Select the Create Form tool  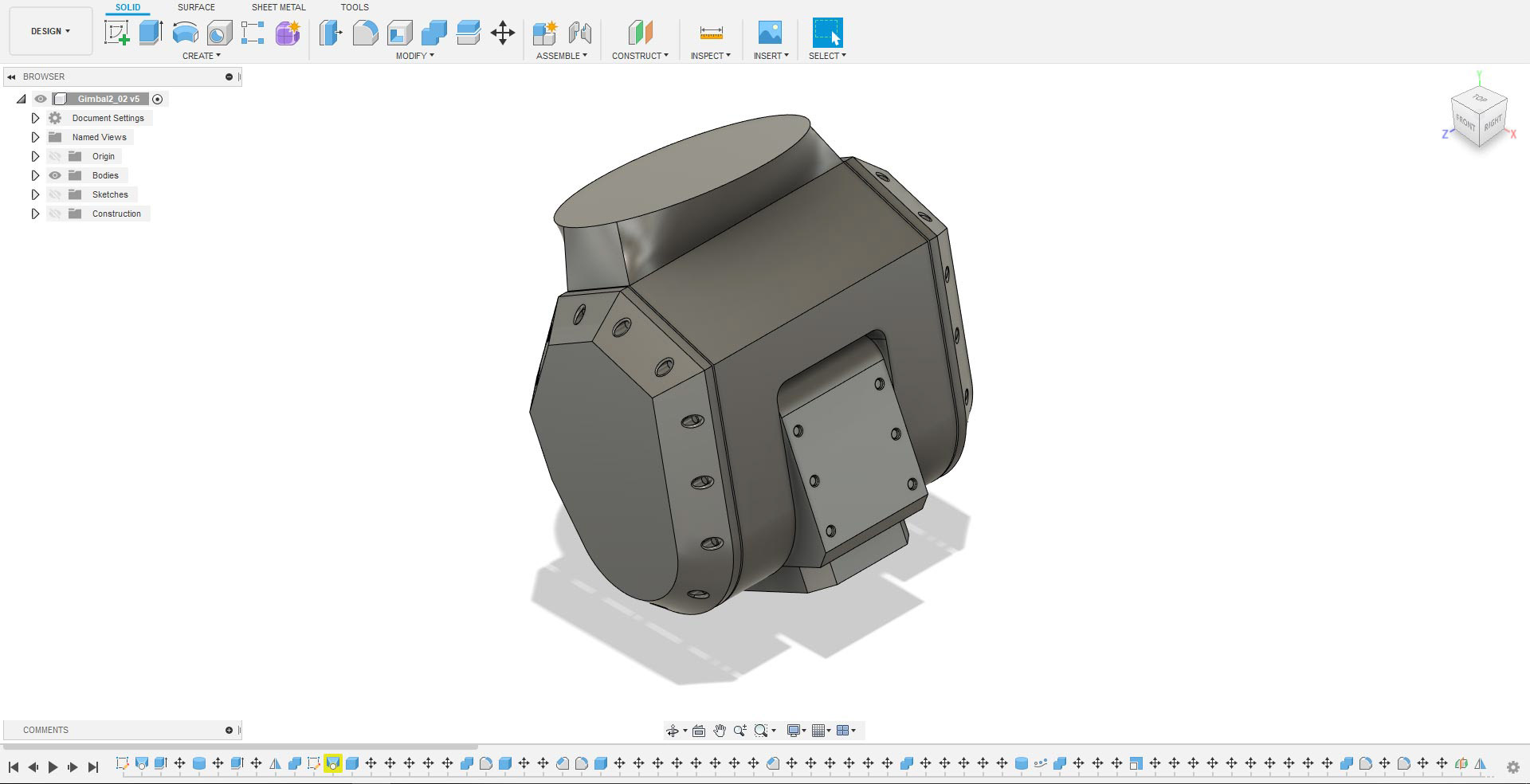(288, 33)
